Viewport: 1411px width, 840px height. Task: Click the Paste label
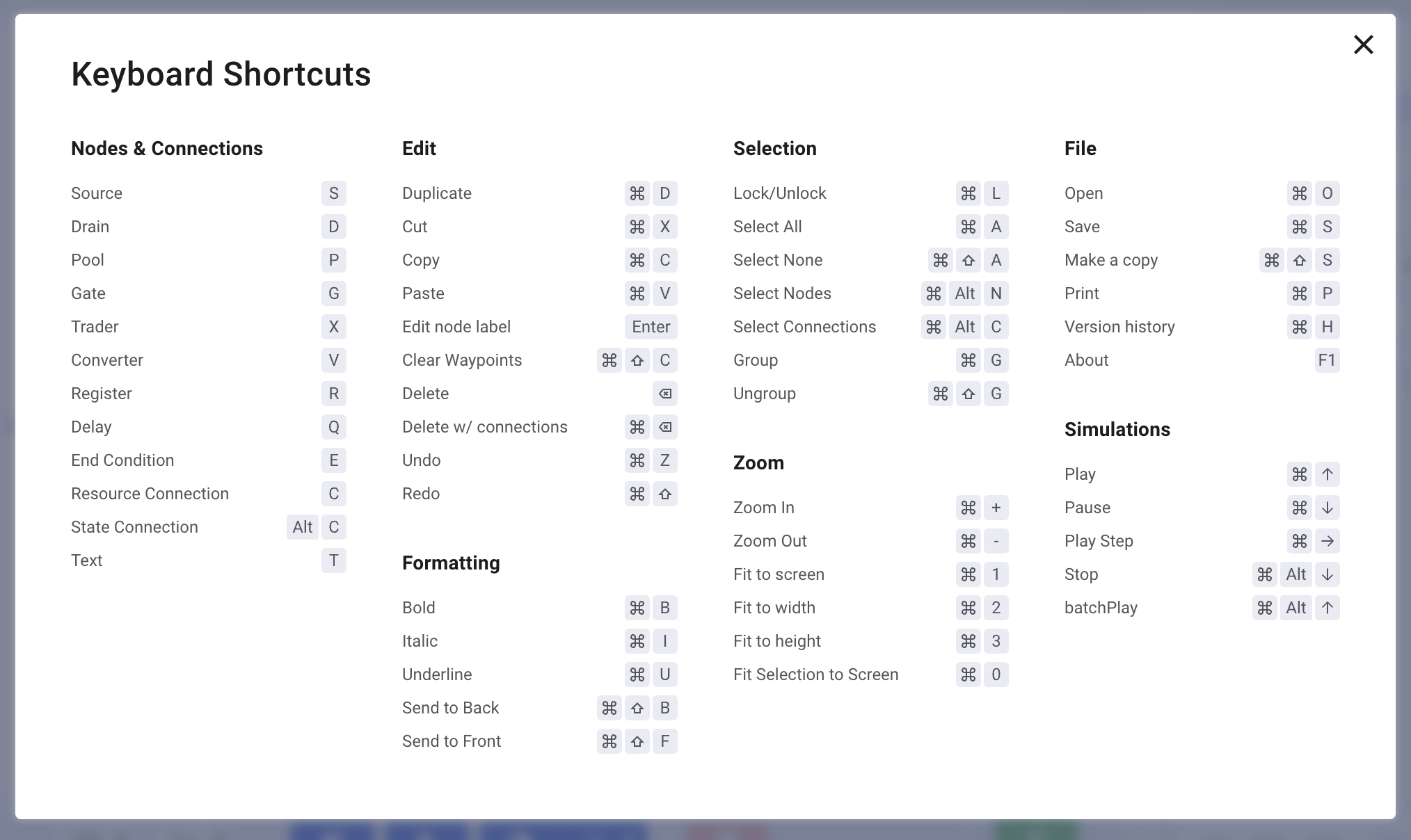pos(423,293)
